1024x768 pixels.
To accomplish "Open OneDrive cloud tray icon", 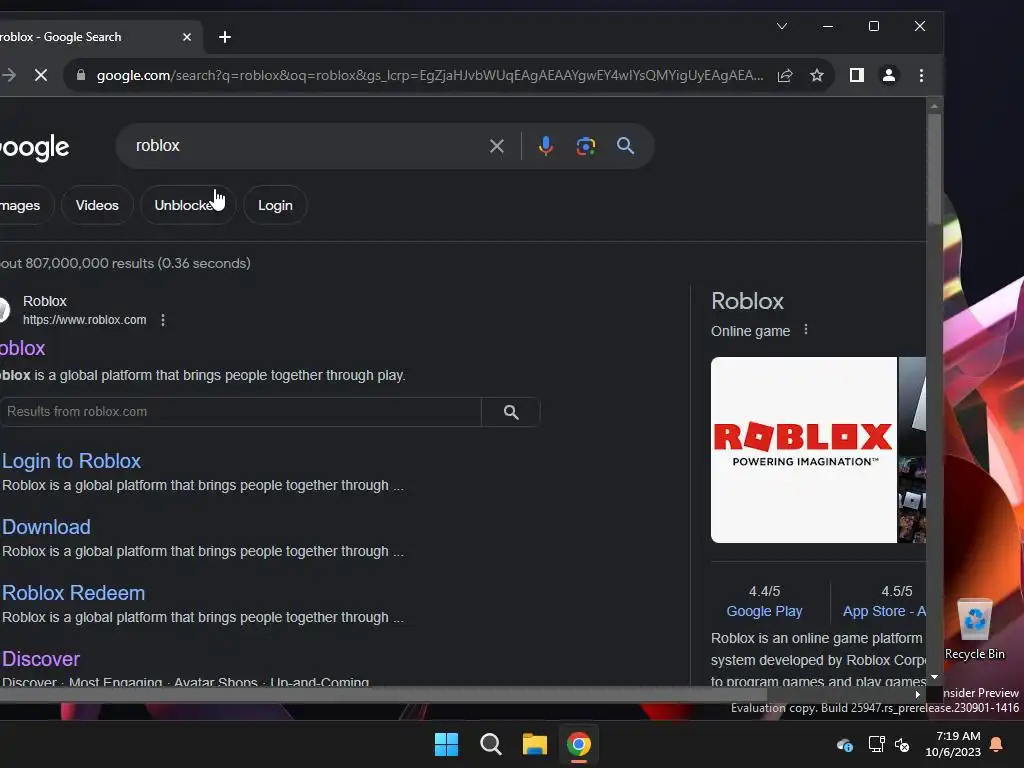I will click(844, 744).
